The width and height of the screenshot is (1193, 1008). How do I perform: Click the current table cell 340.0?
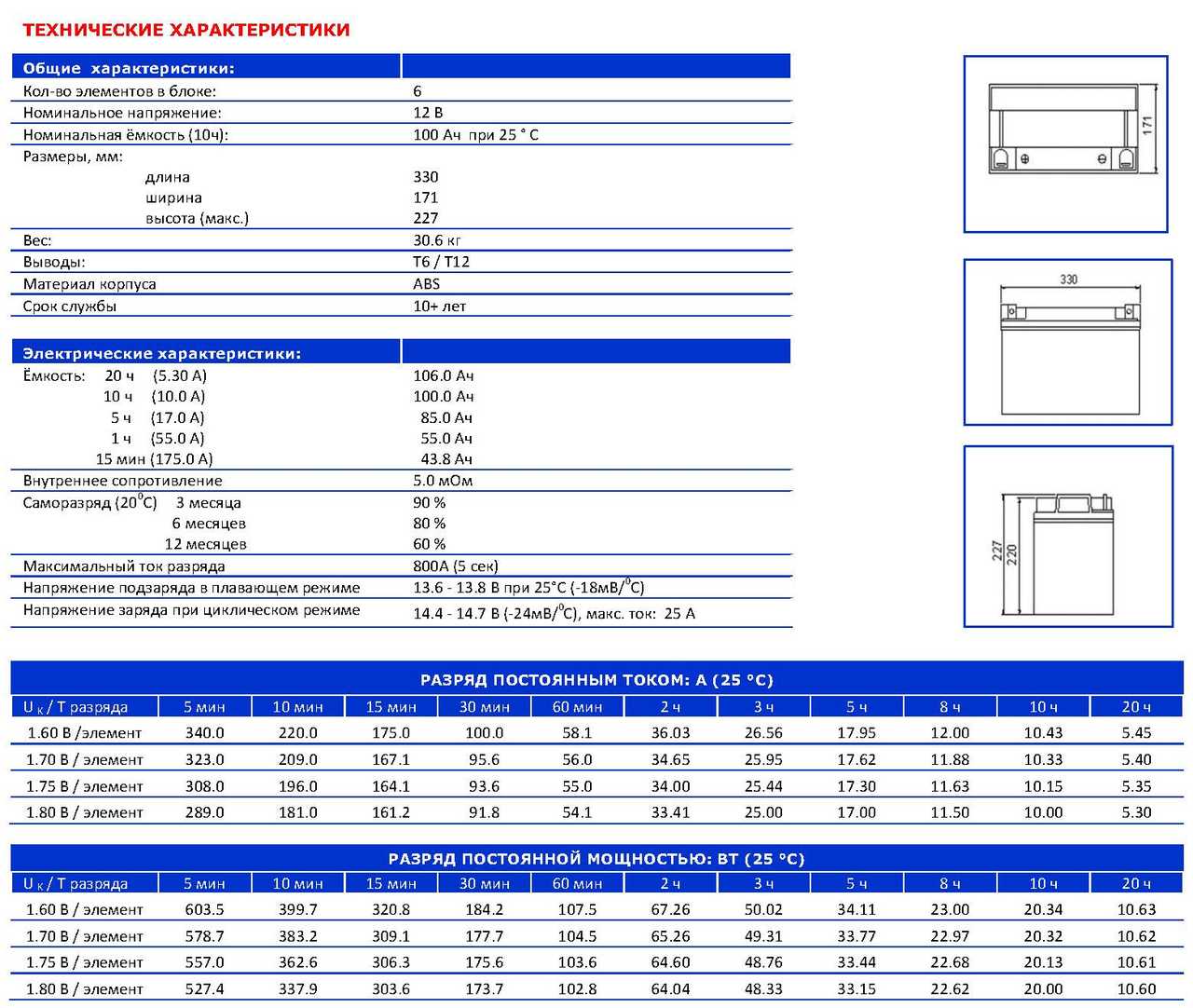[205, 733]
